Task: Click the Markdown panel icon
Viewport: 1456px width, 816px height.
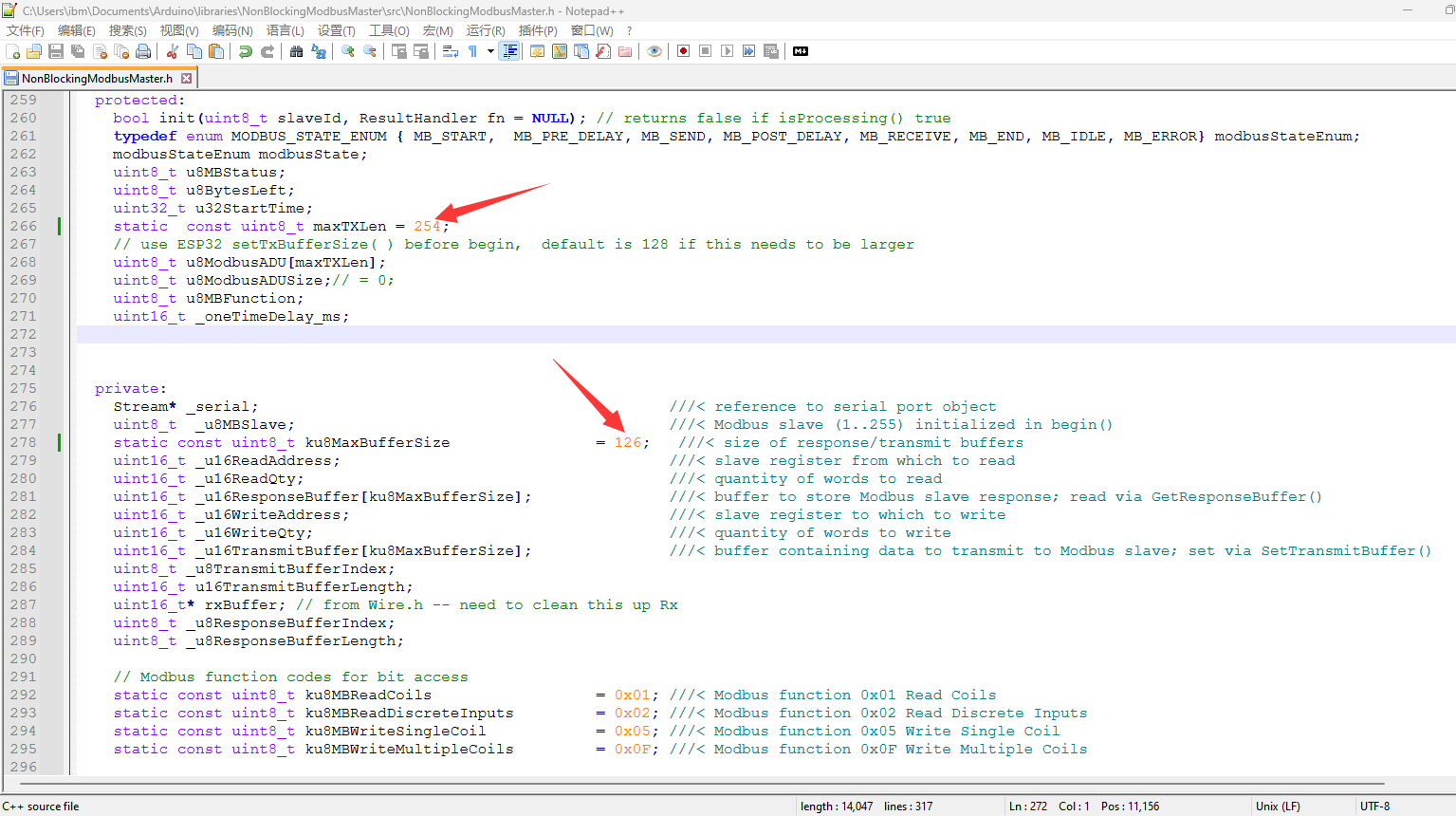Action: pos(801,51)
